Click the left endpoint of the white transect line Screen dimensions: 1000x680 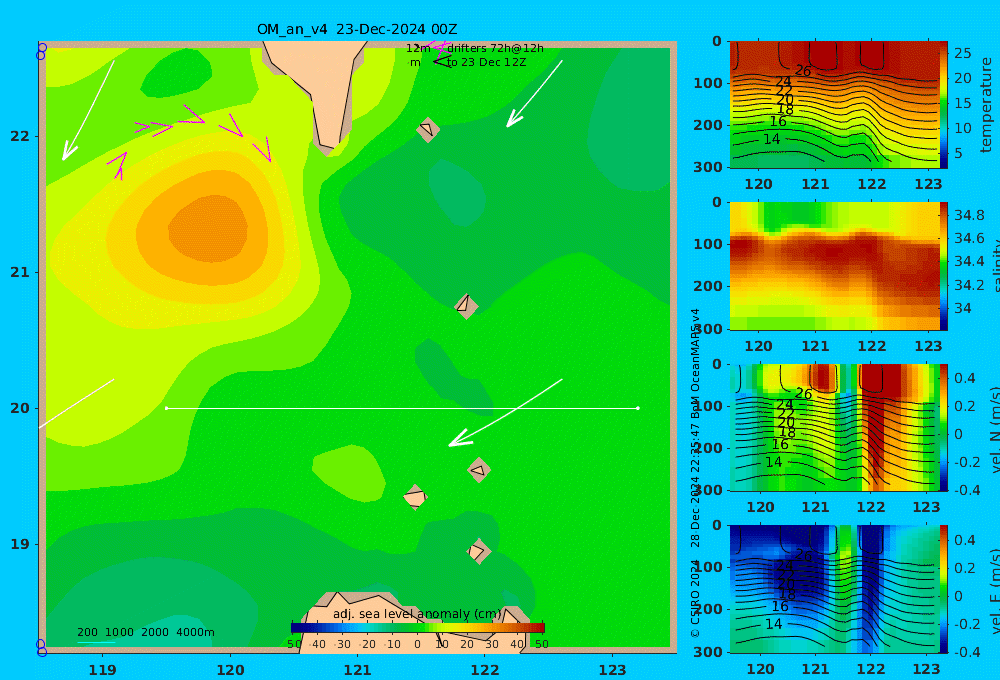166,408
